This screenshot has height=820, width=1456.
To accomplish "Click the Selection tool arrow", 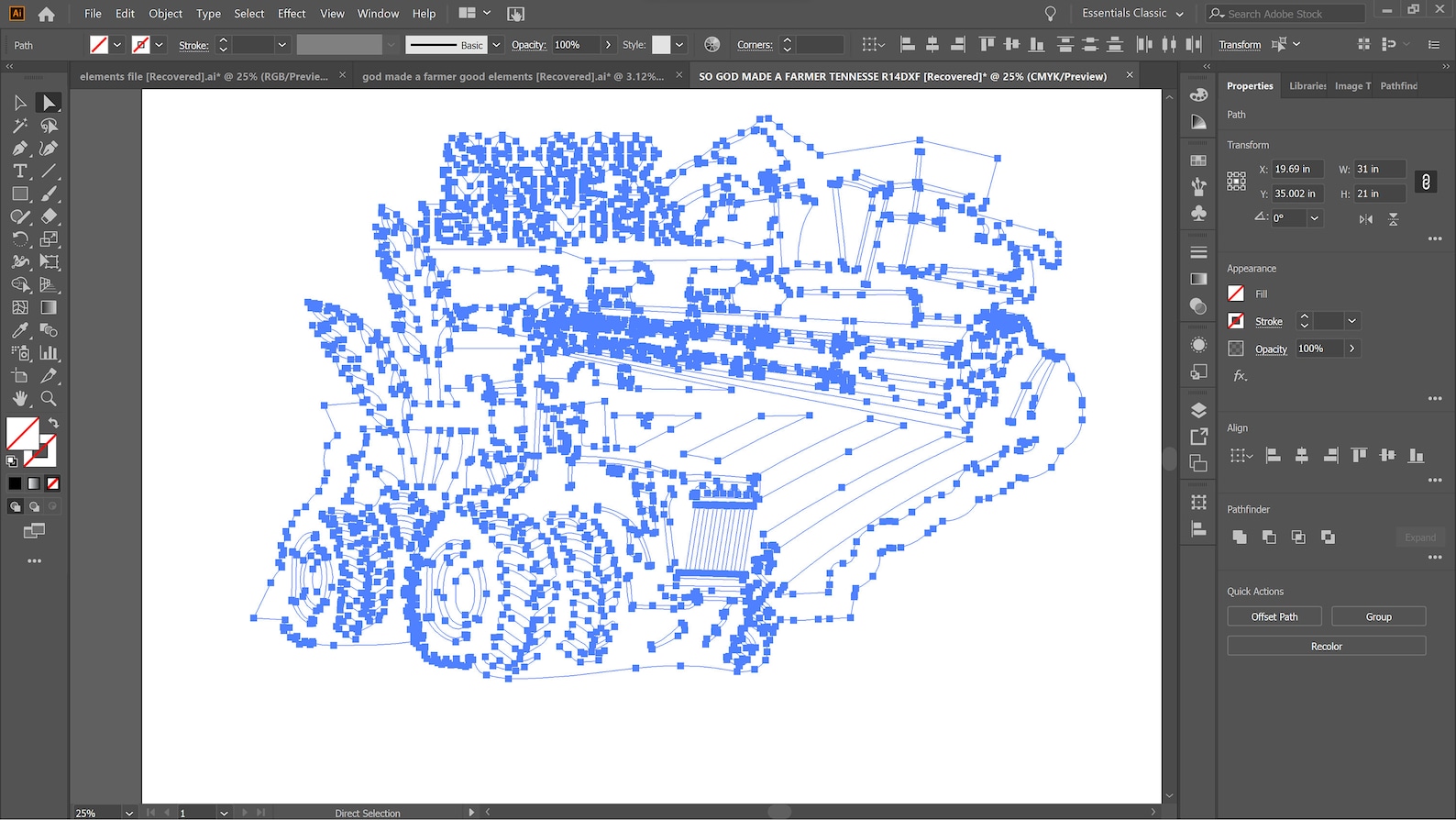I will 19,103.
